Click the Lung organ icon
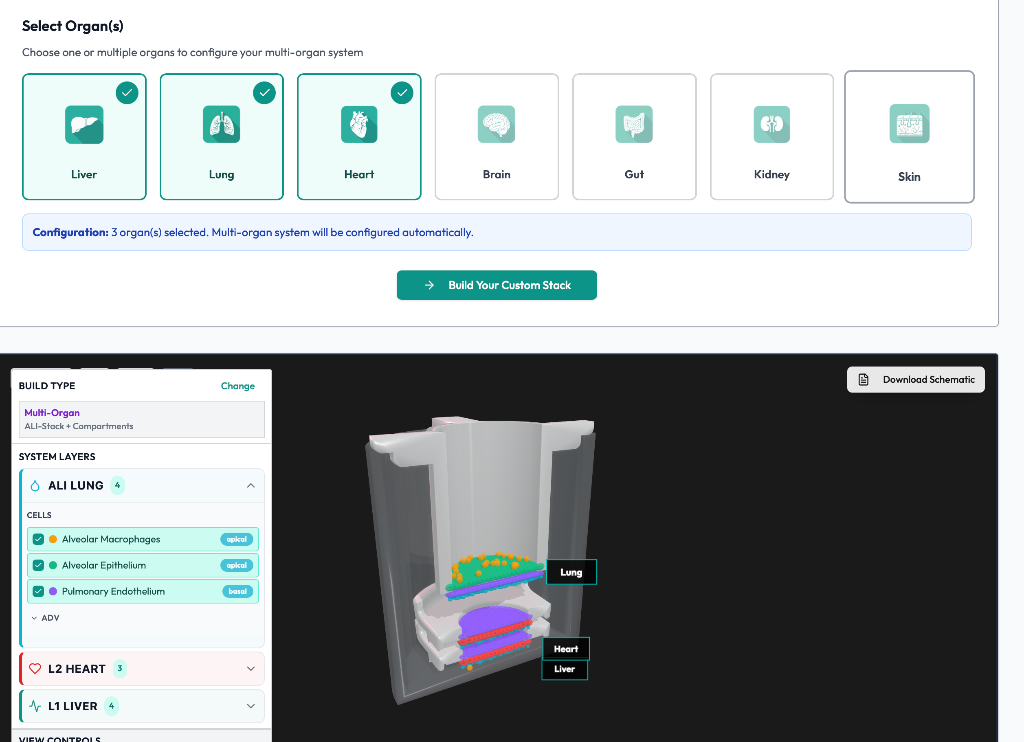The image size is (1024, 742). [221, 125]
